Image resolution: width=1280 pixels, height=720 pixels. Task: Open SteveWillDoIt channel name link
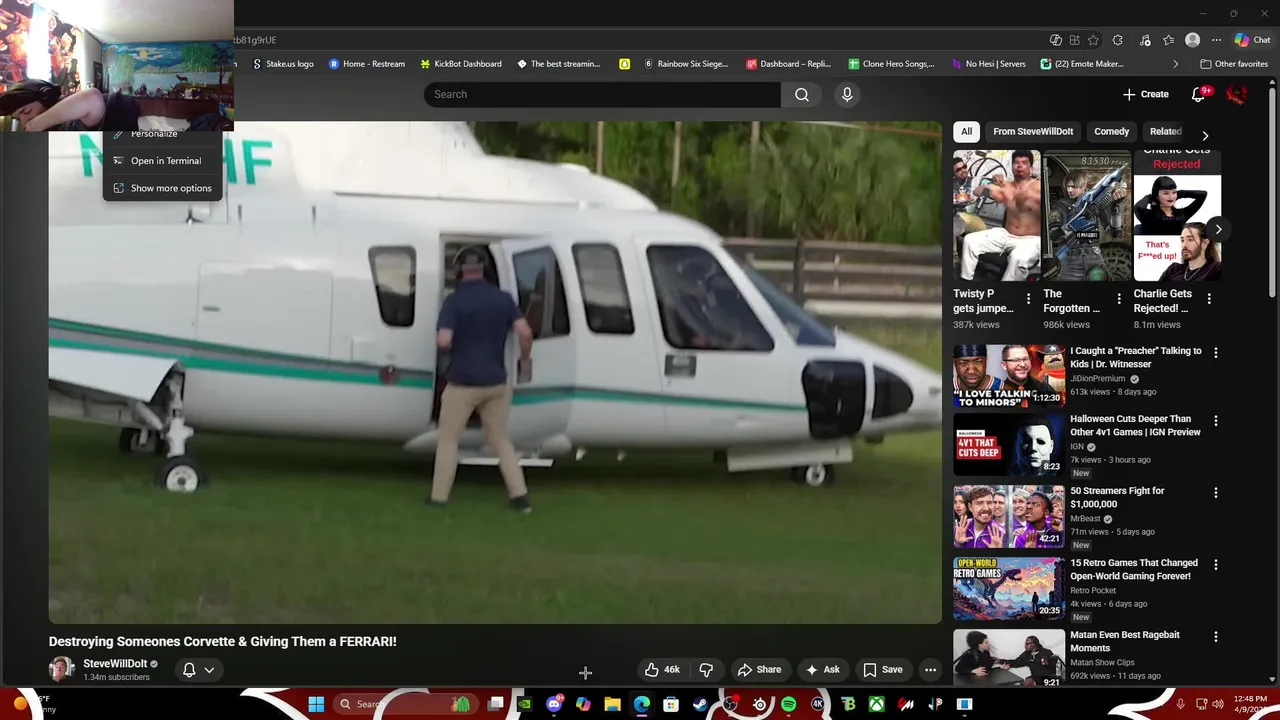click(x=115, y=664)
